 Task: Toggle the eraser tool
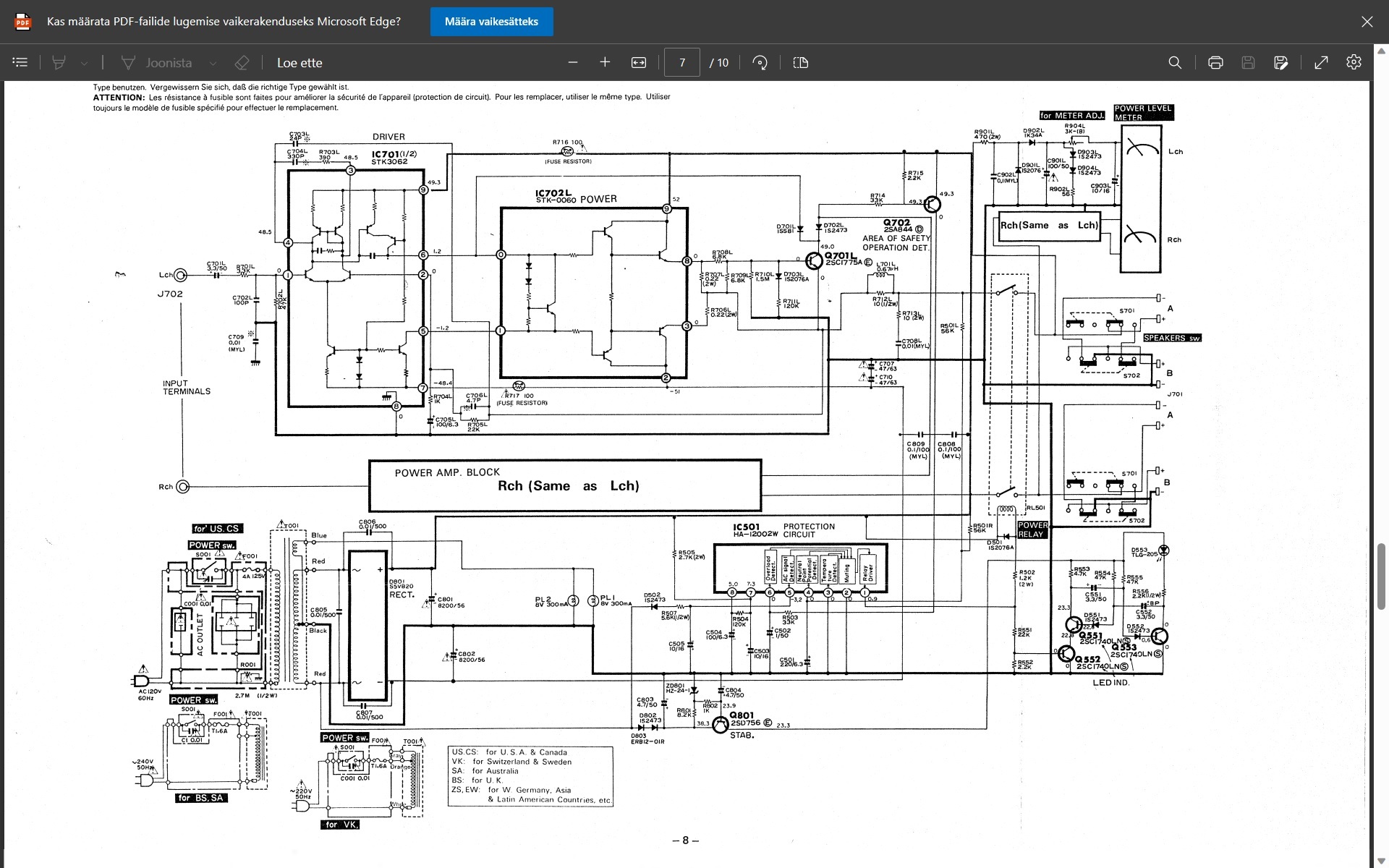tap(242, 62)
